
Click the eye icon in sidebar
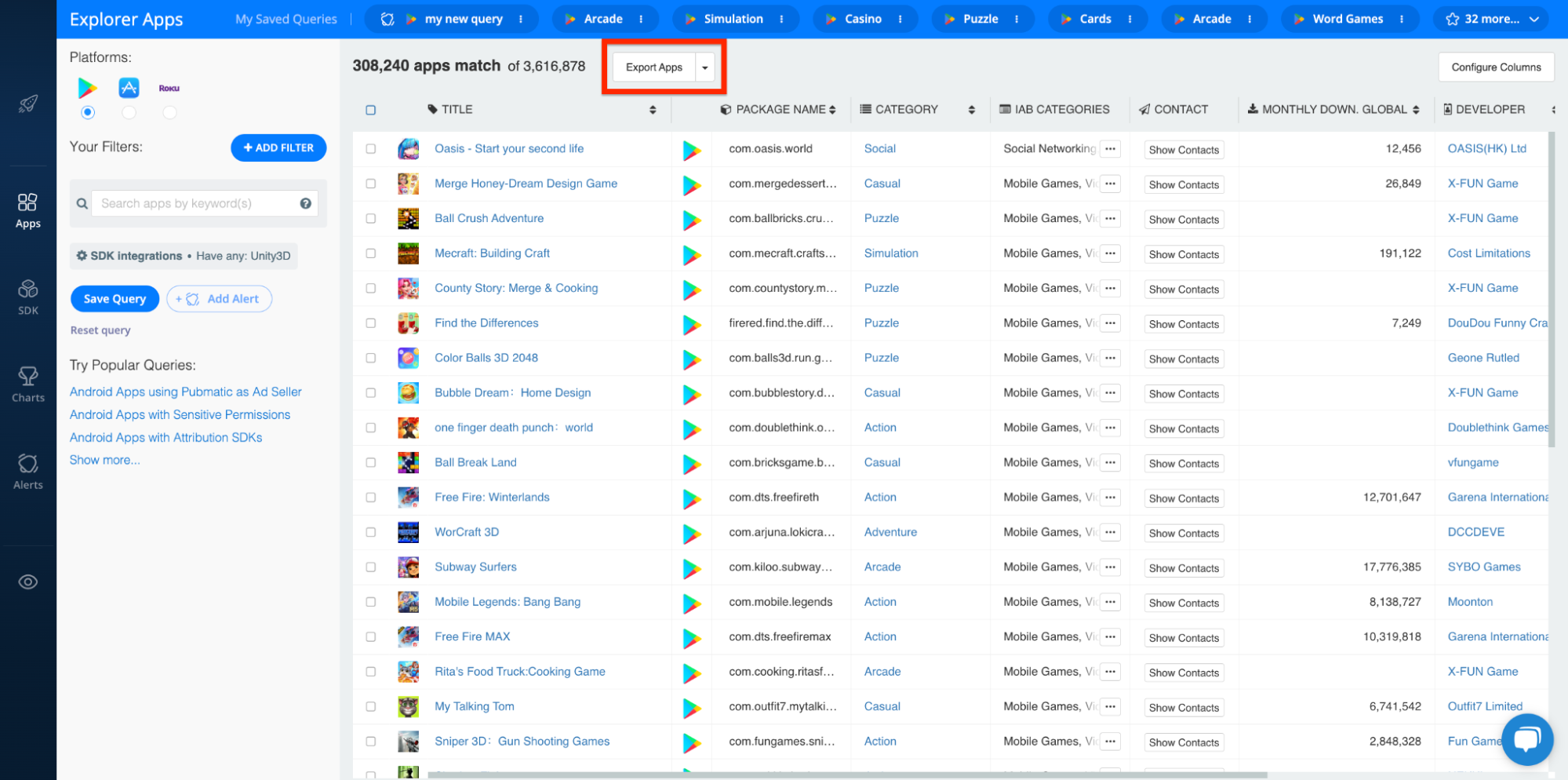tap(28, 581)
